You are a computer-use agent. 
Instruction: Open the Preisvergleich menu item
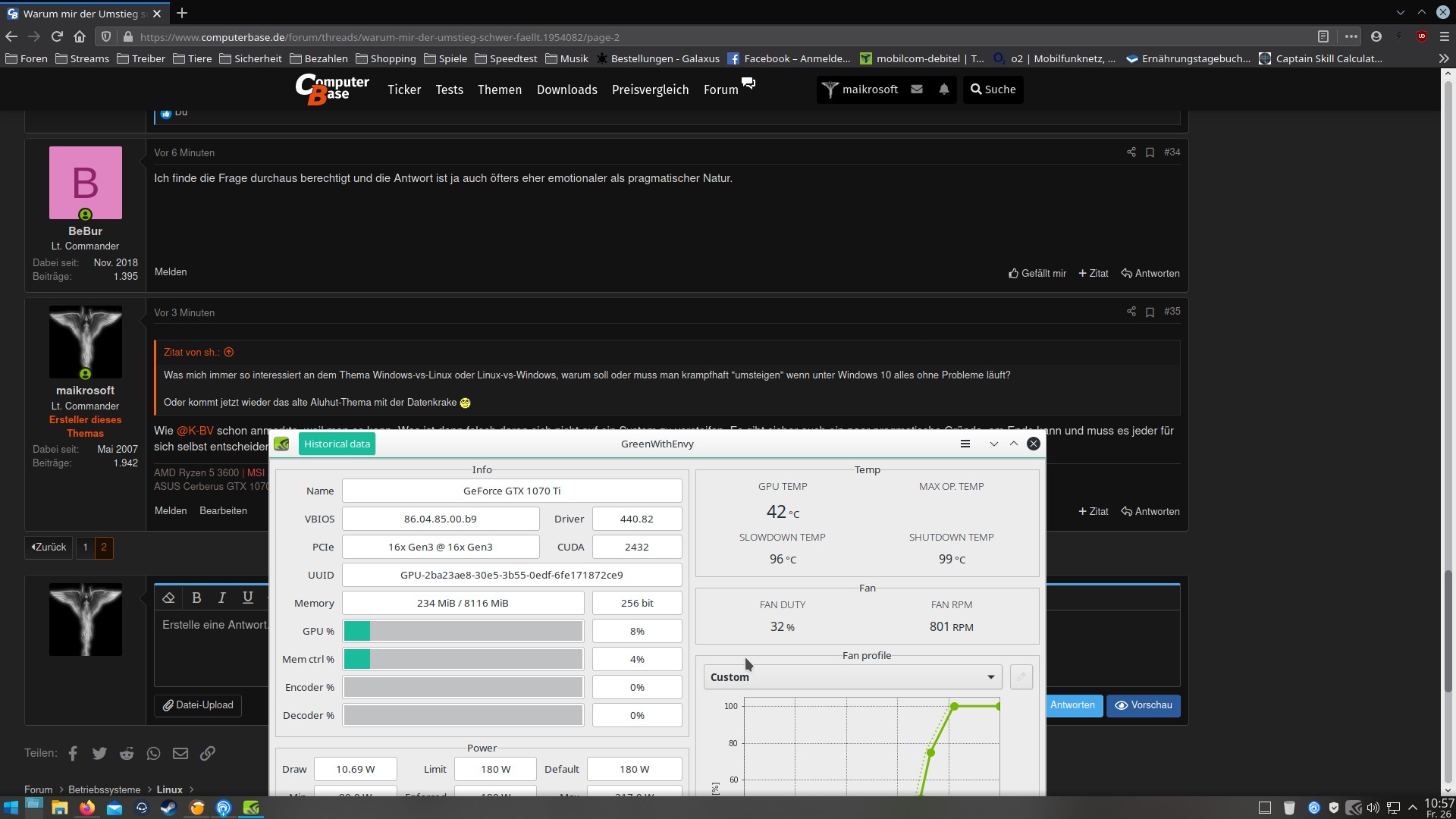coord(650,89)
